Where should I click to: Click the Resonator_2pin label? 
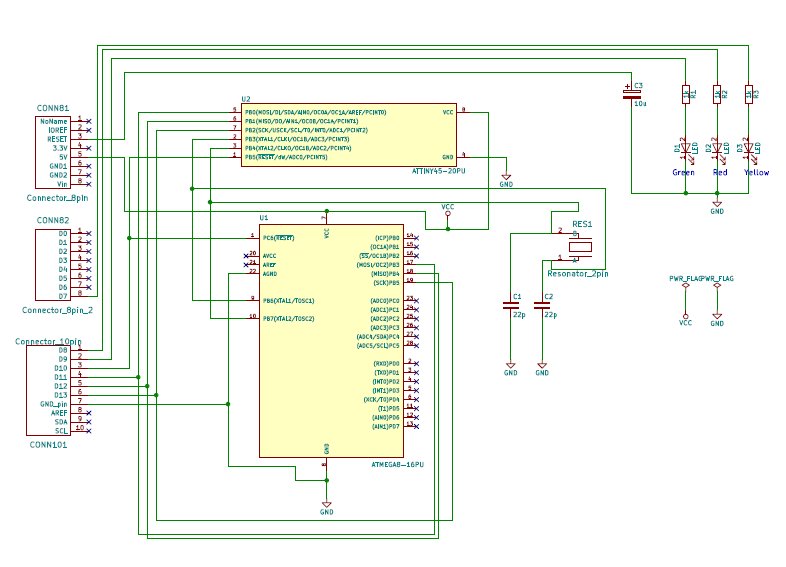[x=578, y=274]
